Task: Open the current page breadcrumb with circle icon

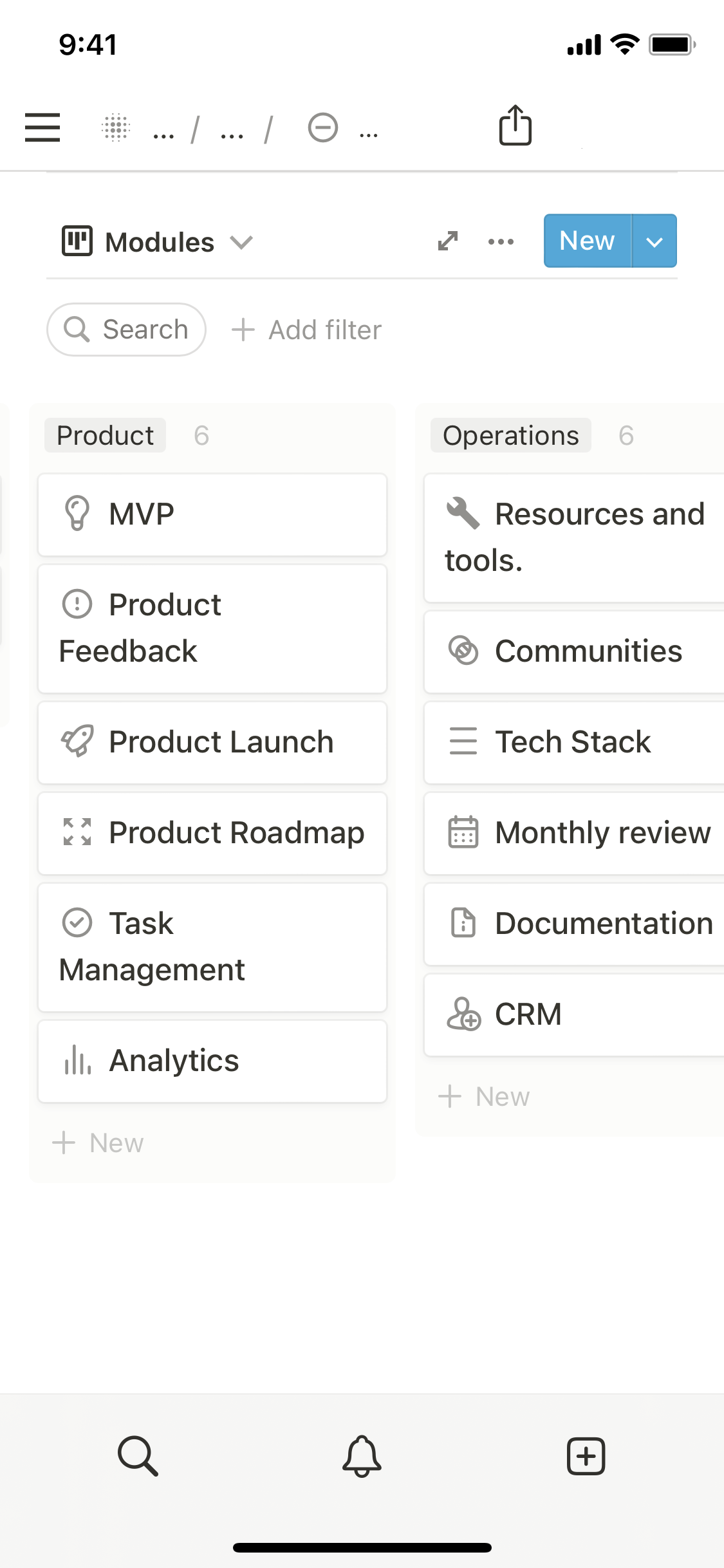Action: pyautogui.click(x=323, y=127)
